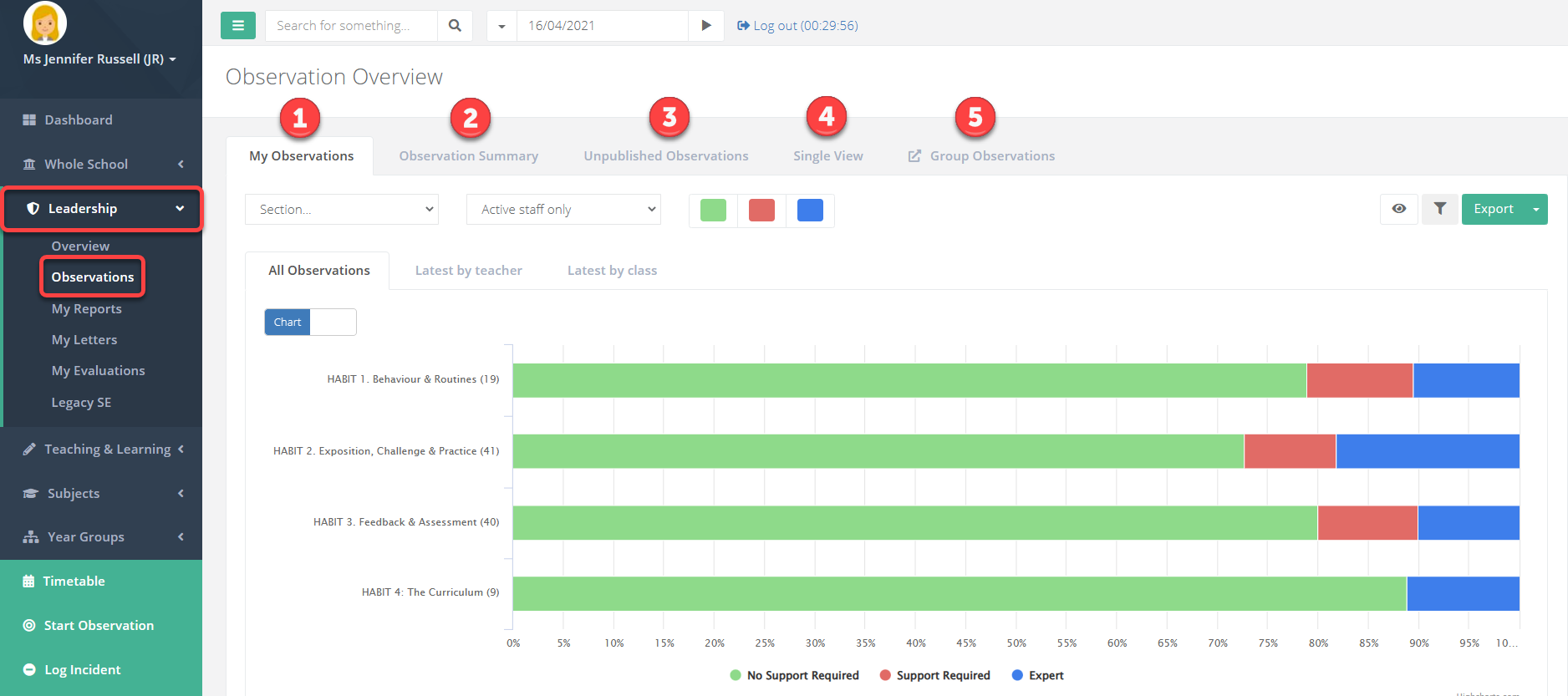Image resolution: width=1568 pixels, height=696 pixels.
Task: Click the filter funnel button
Action: coord(1440,209)
